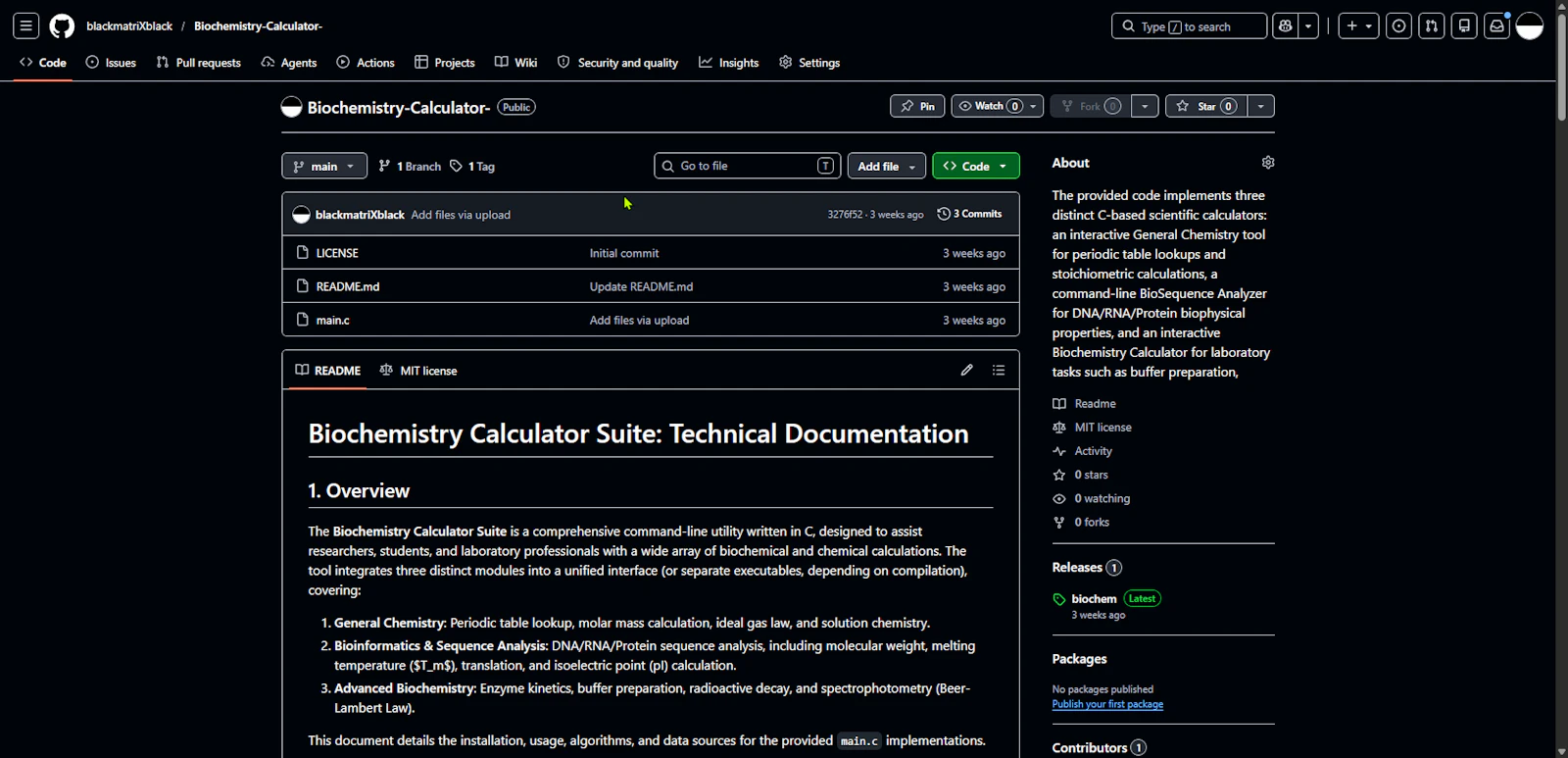
Task: Edit README with the pencil icon
Action: tap(966, 370)
